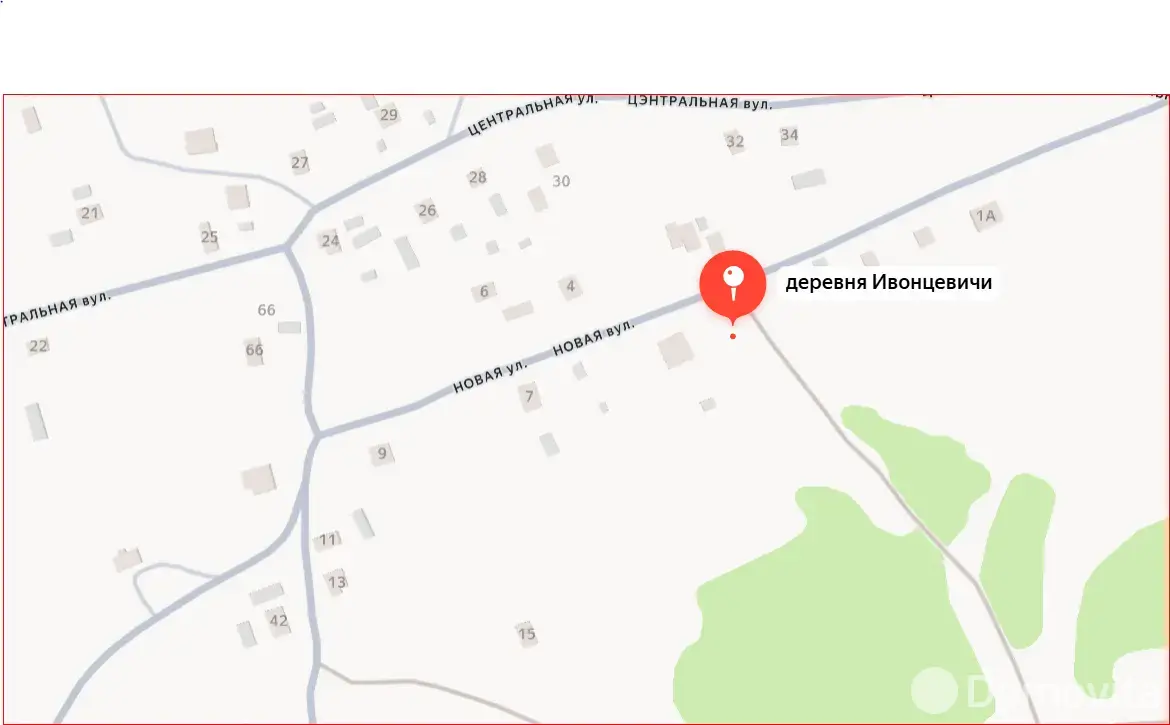Click building number 6
Image resolution: width=1170 pixels, height=725 pixels.
(x=484, y=291)
